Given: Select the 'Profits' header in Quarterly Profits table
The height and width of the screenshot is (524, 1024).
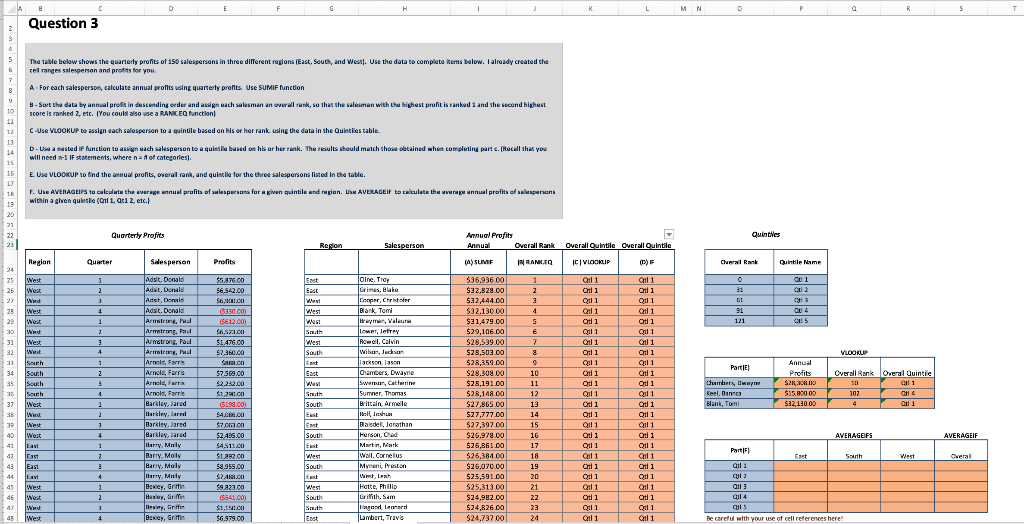Looking at the screenshot, I should pos(225,262).
